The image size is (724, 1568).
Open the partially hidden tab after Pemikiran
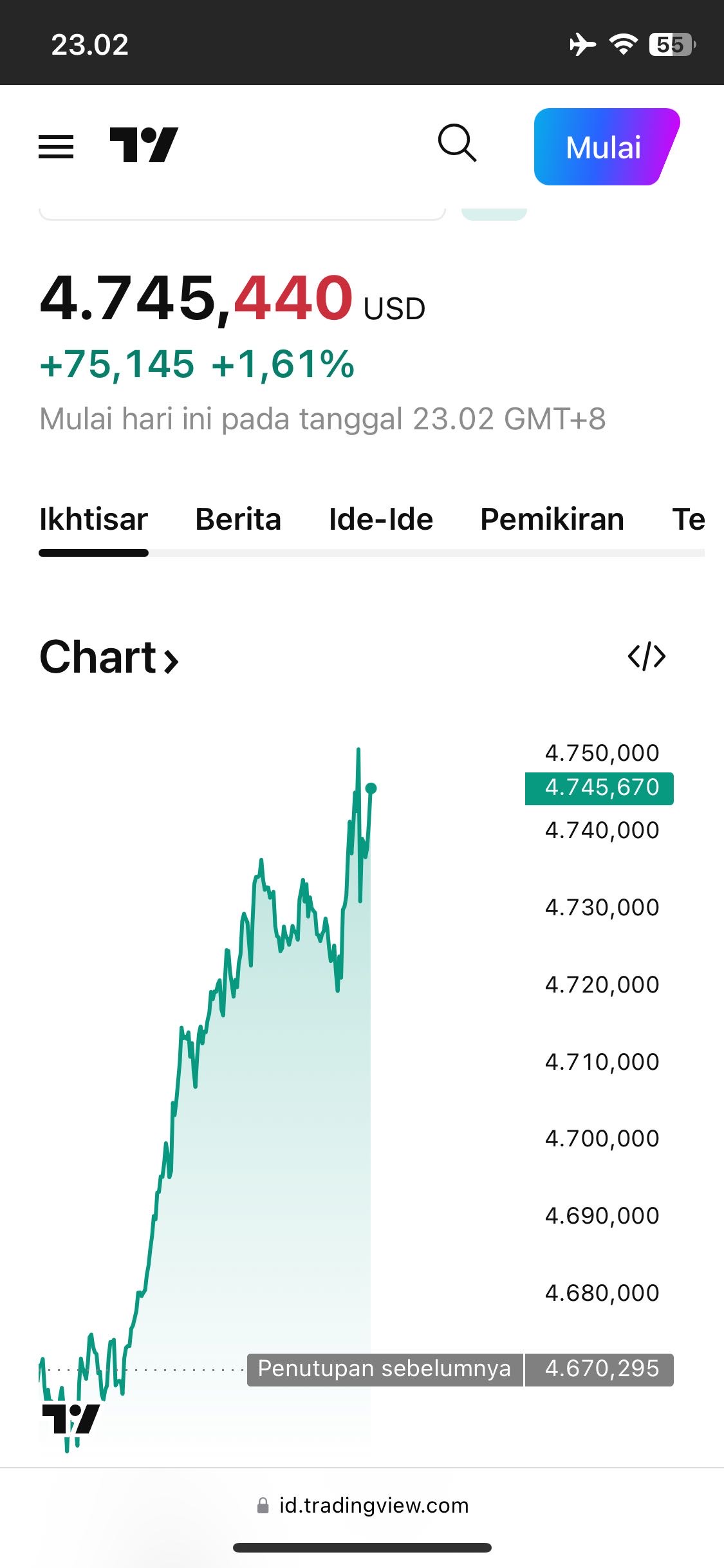click(688, 519)
